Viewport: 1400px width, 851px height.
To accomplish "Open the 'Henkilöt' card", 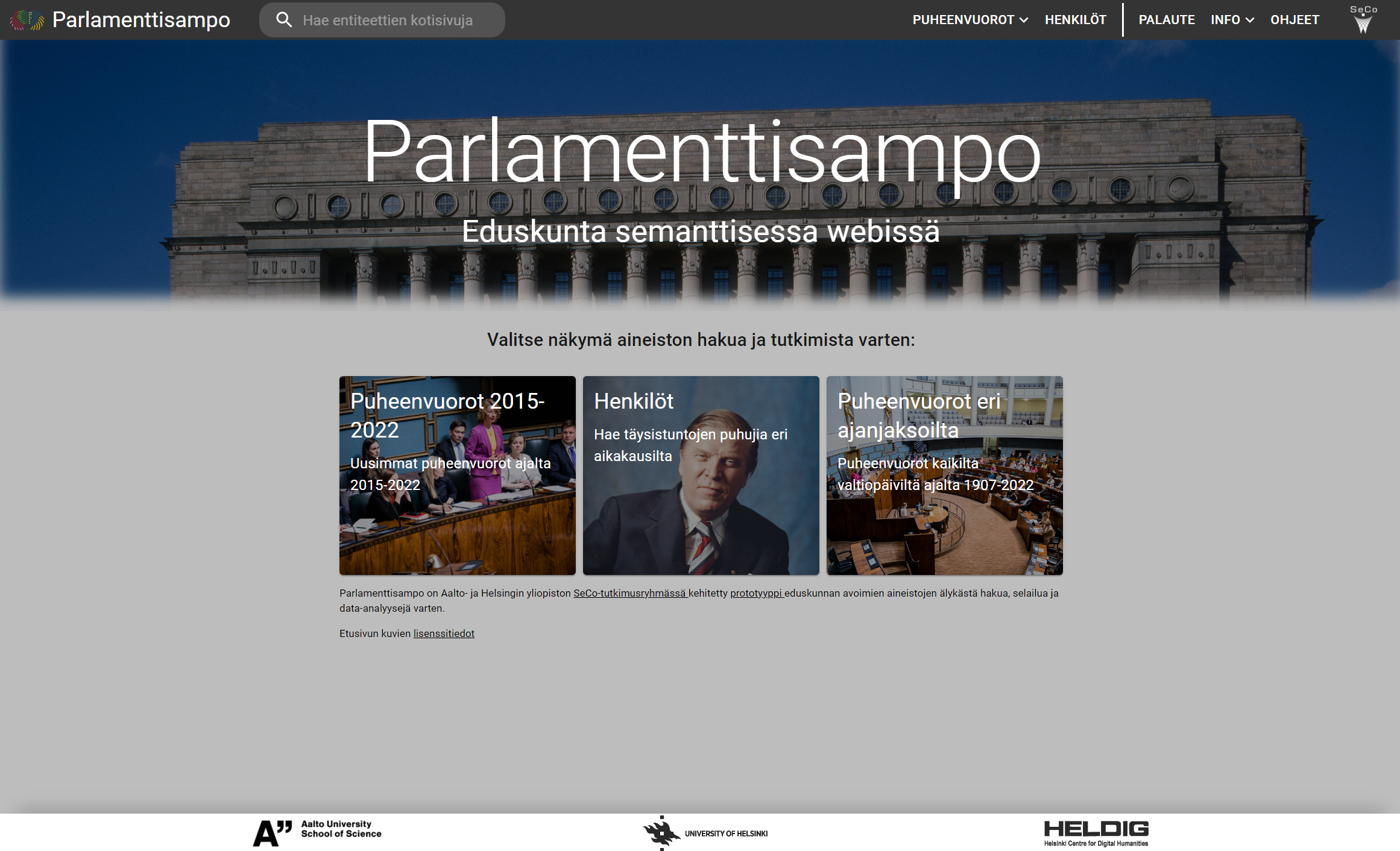I will [701, 476].
